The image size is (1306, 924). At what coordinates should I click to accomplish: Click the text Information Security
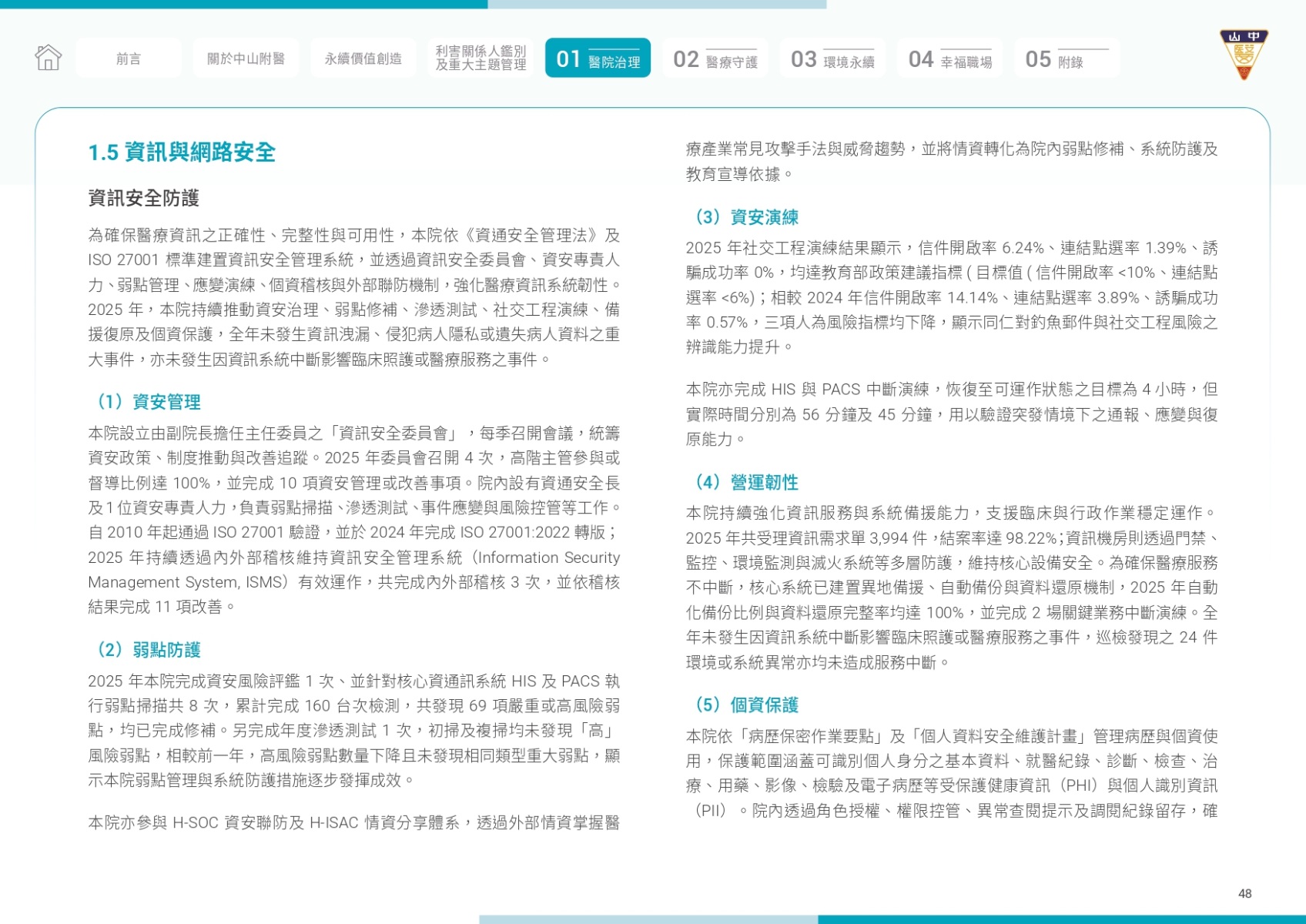coord(549,557)
